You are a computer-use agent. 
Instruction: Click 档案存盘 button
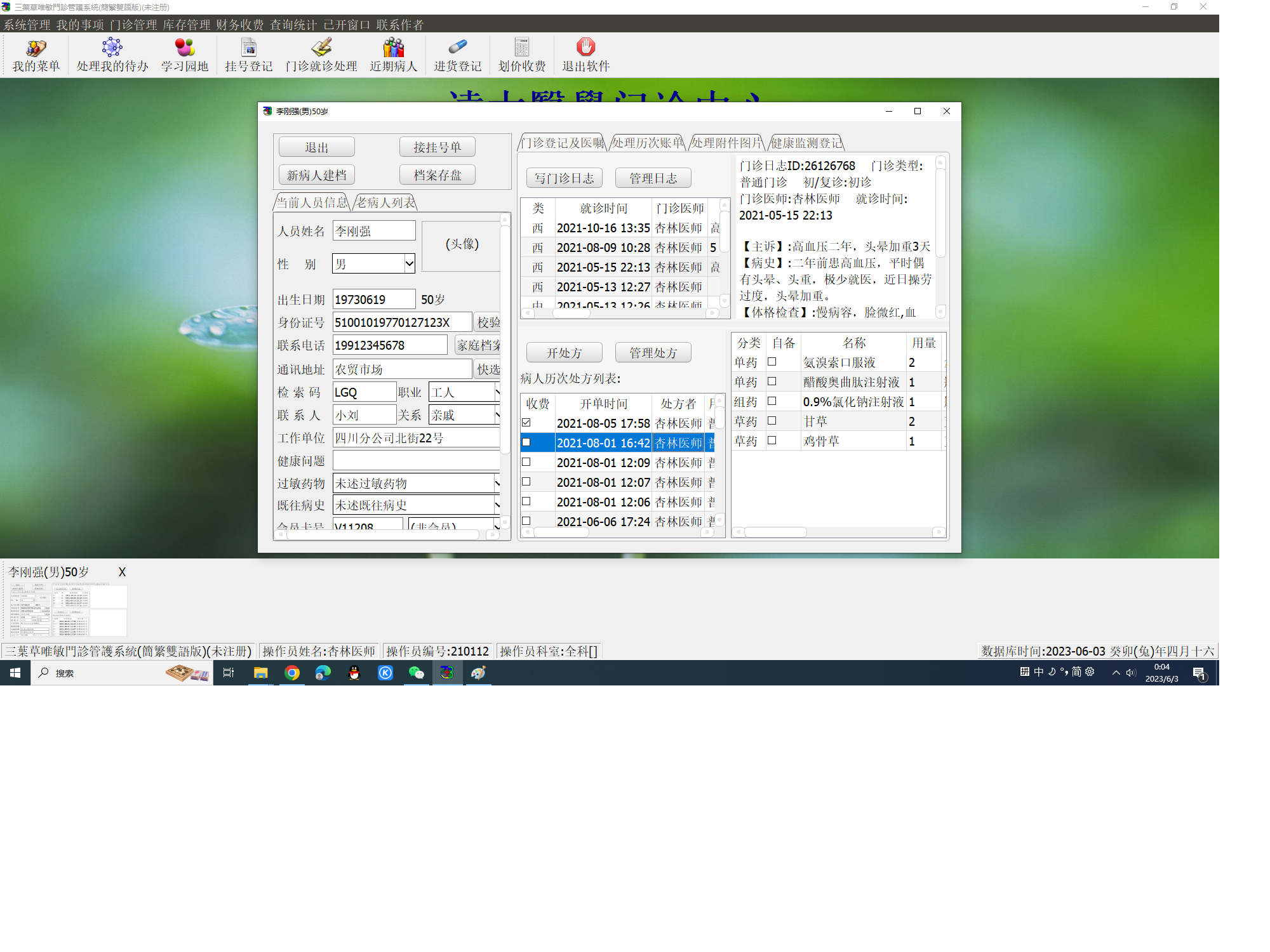[x=437, y=175]
